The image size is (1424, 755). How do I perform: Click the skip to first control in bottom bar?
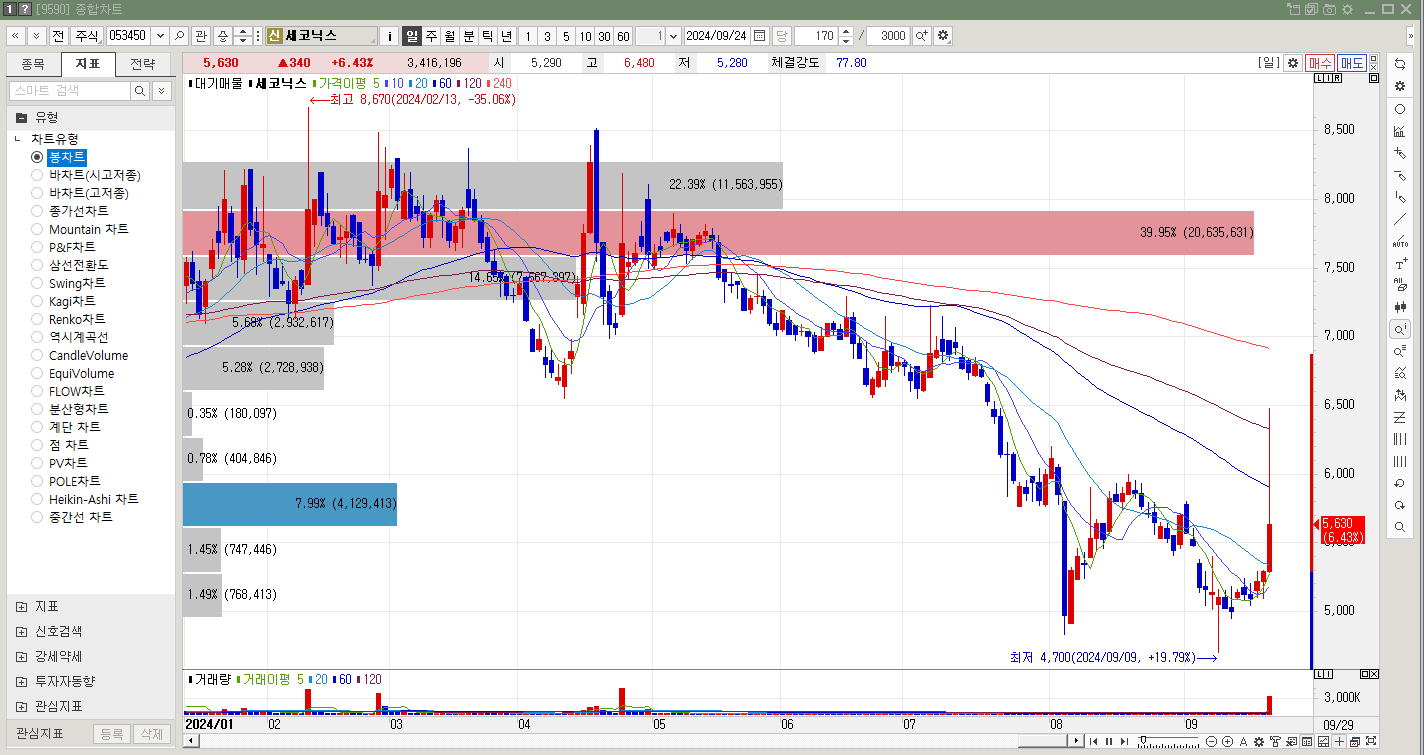tap(1093, 741)
